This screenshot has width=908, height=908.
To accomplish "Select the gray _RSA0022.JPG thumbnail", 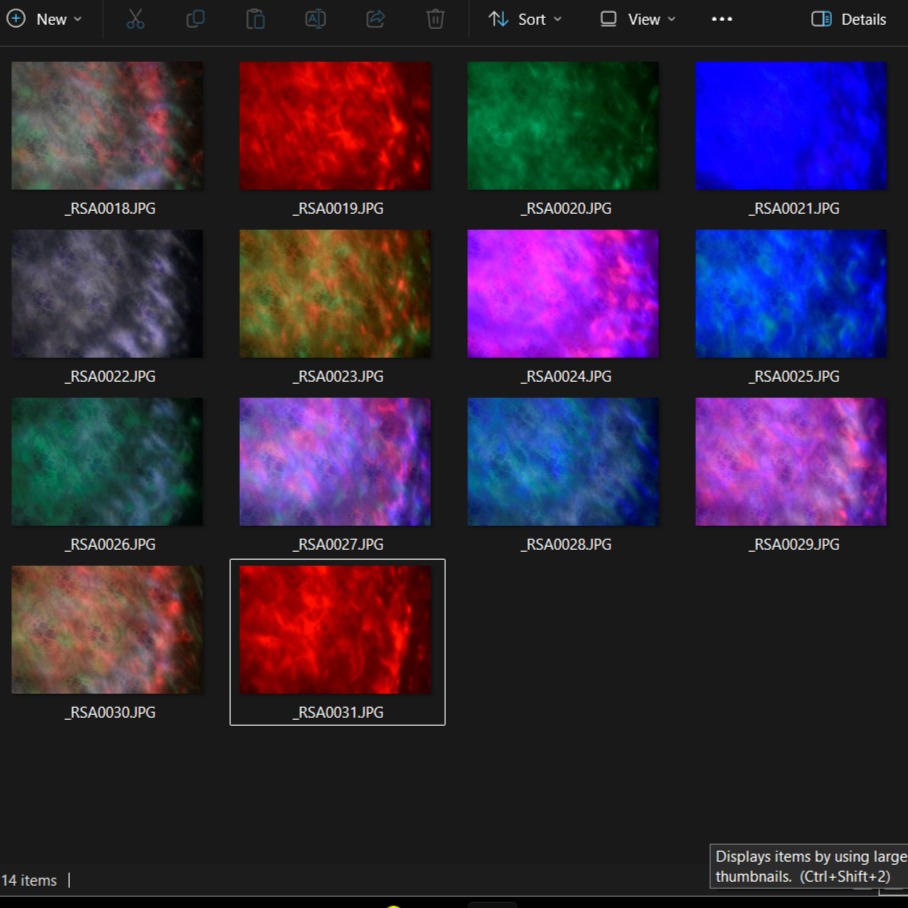I will 107,294.
